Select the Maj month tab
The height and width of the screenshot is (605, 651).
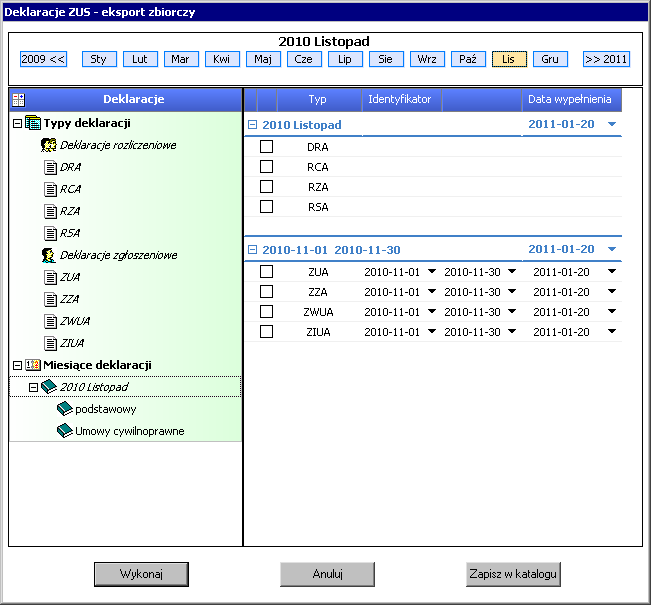point(263,59)
